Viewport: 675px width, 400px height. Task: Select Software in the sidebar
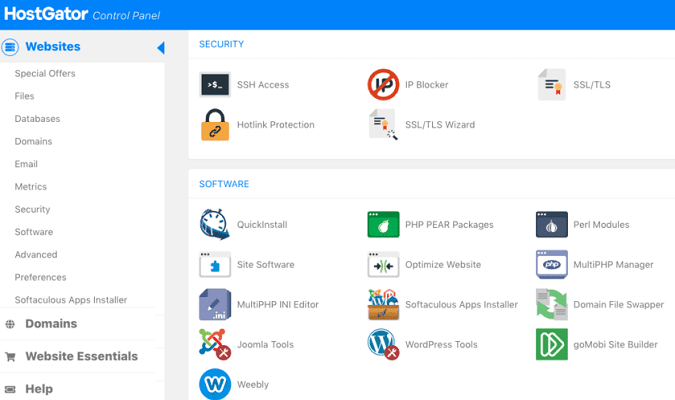click(34, 232)
